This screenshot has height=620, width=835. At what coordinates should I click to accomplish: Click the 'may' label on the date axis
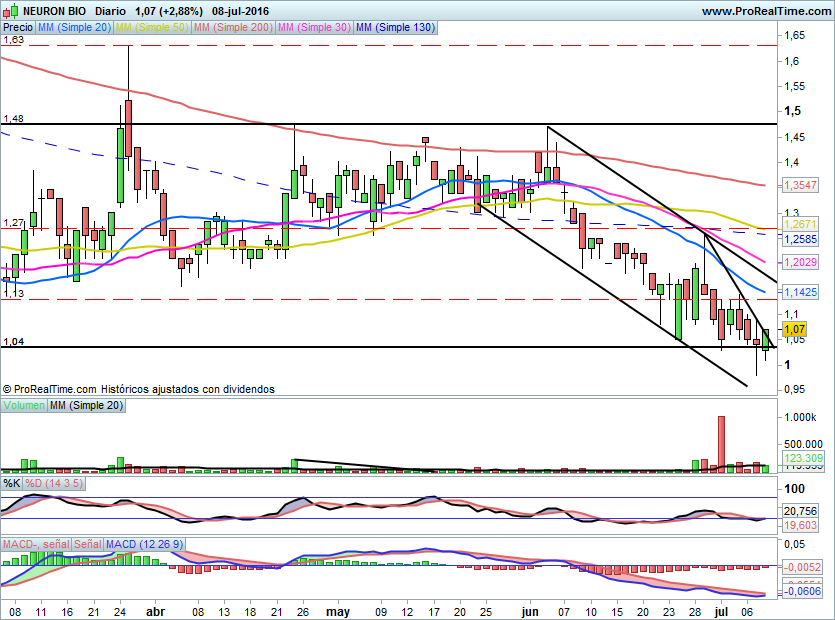coord(338,609)
